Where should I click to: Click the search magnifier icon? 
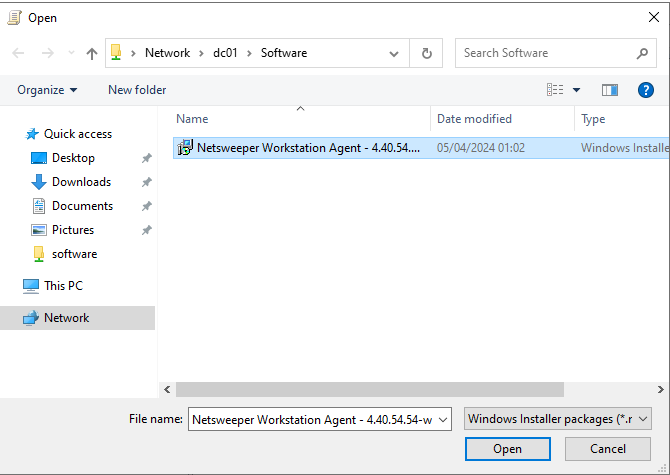click(x=643, y=53)
